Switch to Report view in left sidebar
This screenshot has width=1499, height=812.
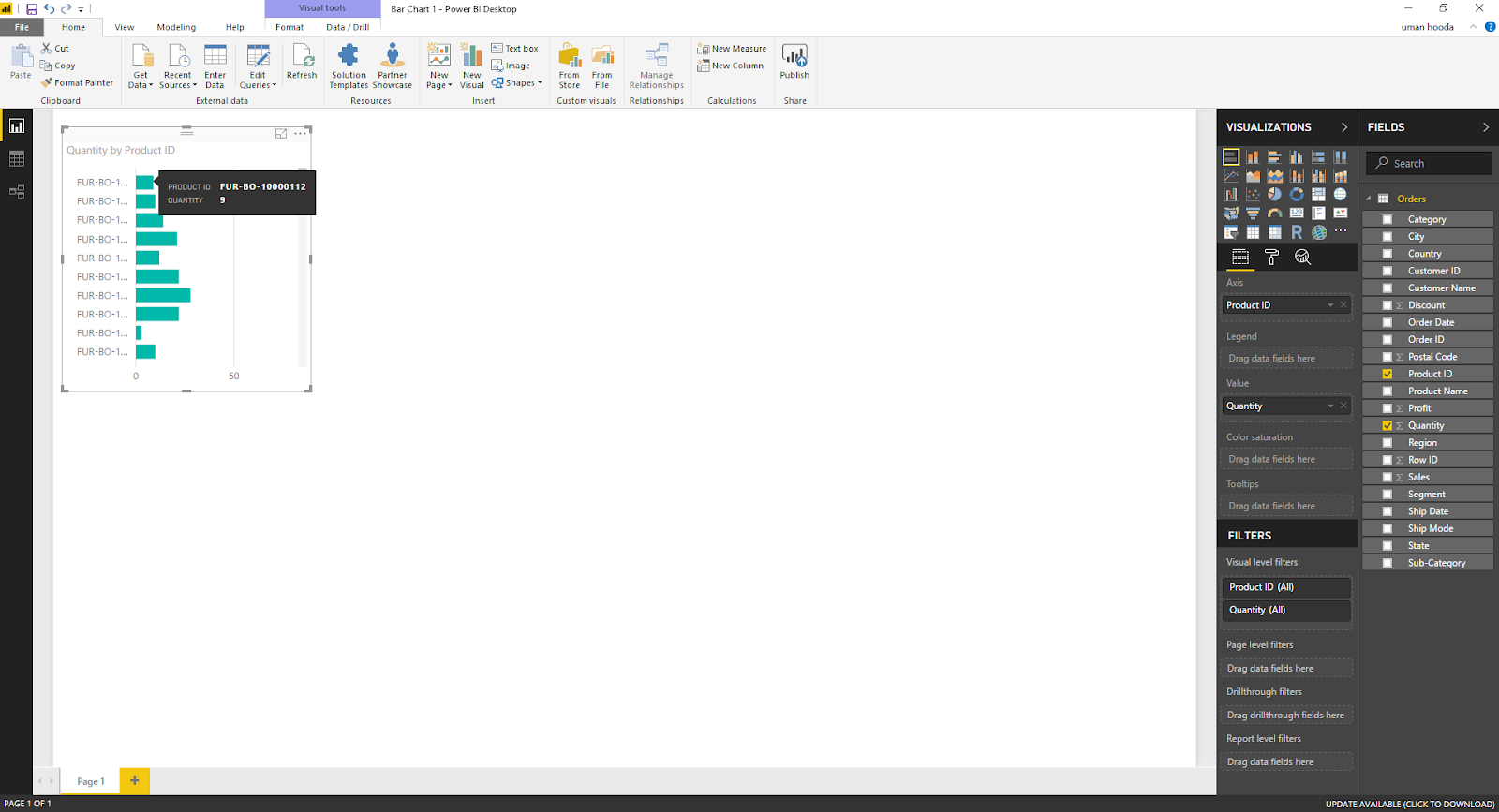[x=17, y=125]
